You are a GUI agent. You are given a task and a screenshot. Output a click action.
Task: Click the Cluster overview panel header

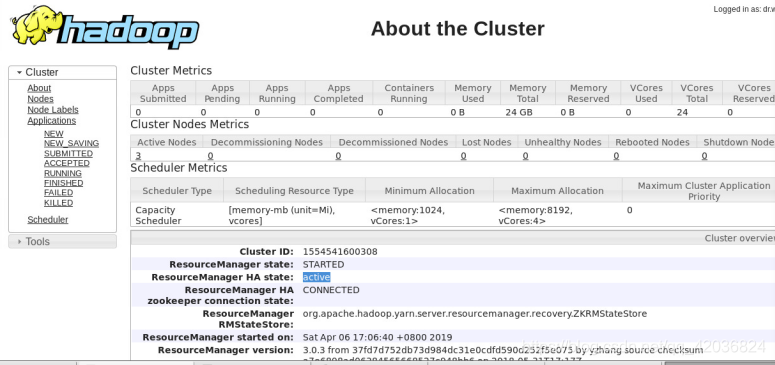[453, 238]
